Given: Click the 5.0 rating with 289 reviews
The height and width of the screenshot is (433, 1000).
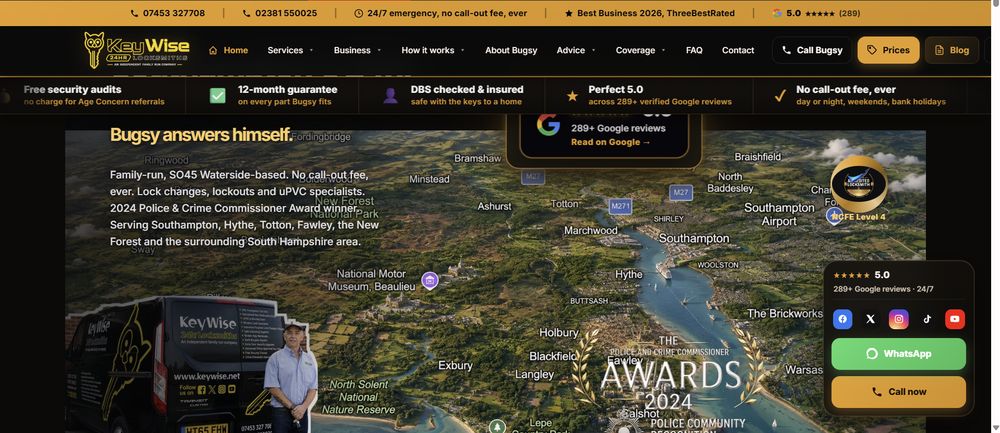Looking at the screenshot, I should tap(816, 13).
